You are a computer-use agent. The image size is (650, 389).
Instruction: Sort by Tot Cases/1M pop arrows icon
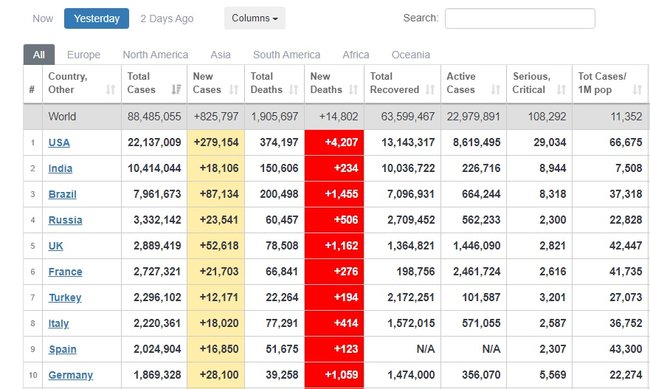tap(637, 90)
